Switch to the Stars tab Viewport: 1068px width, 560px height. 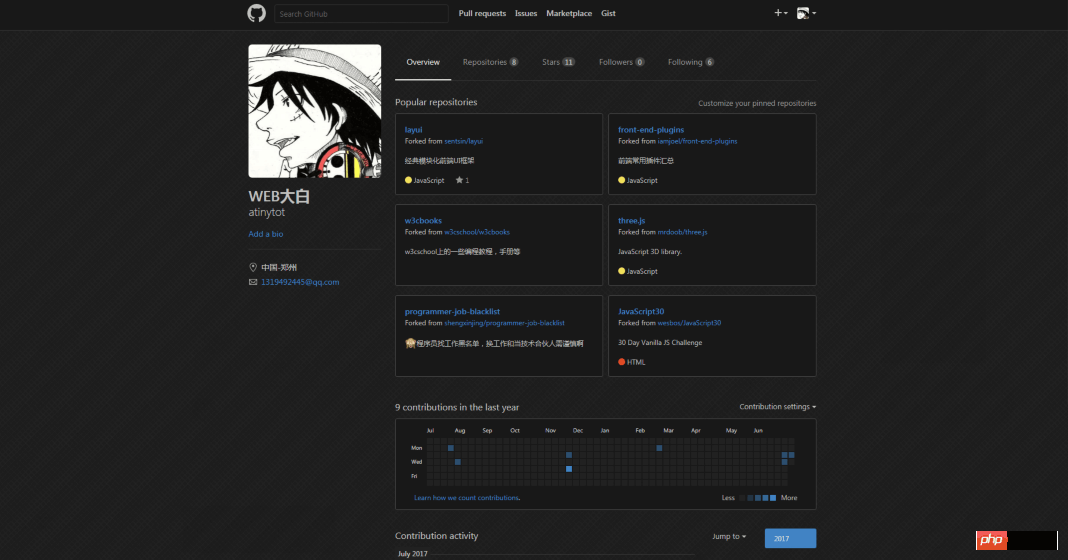tap(558, 62)
